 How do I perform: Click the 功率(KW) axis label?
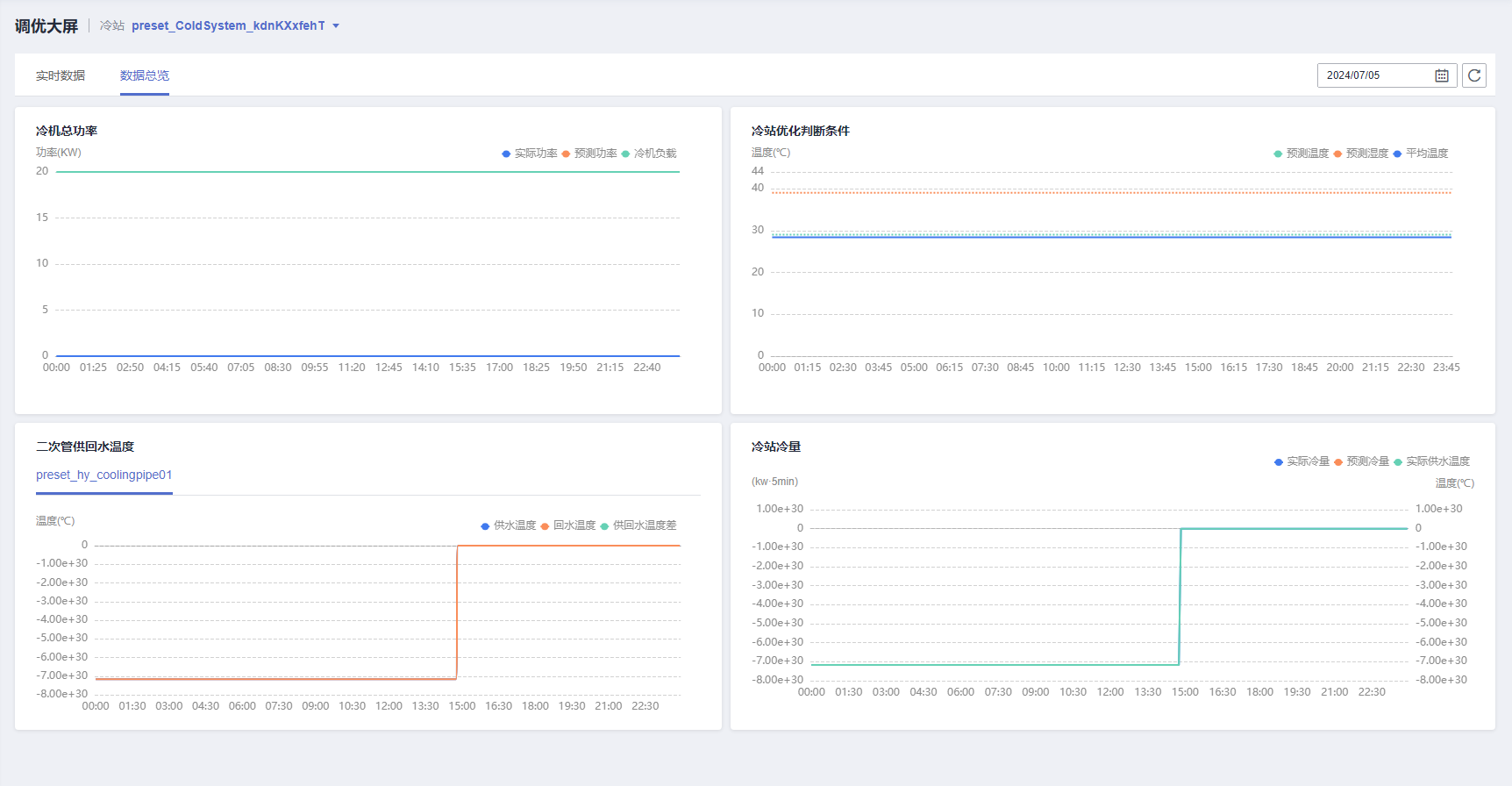click(x=59, y=153)
